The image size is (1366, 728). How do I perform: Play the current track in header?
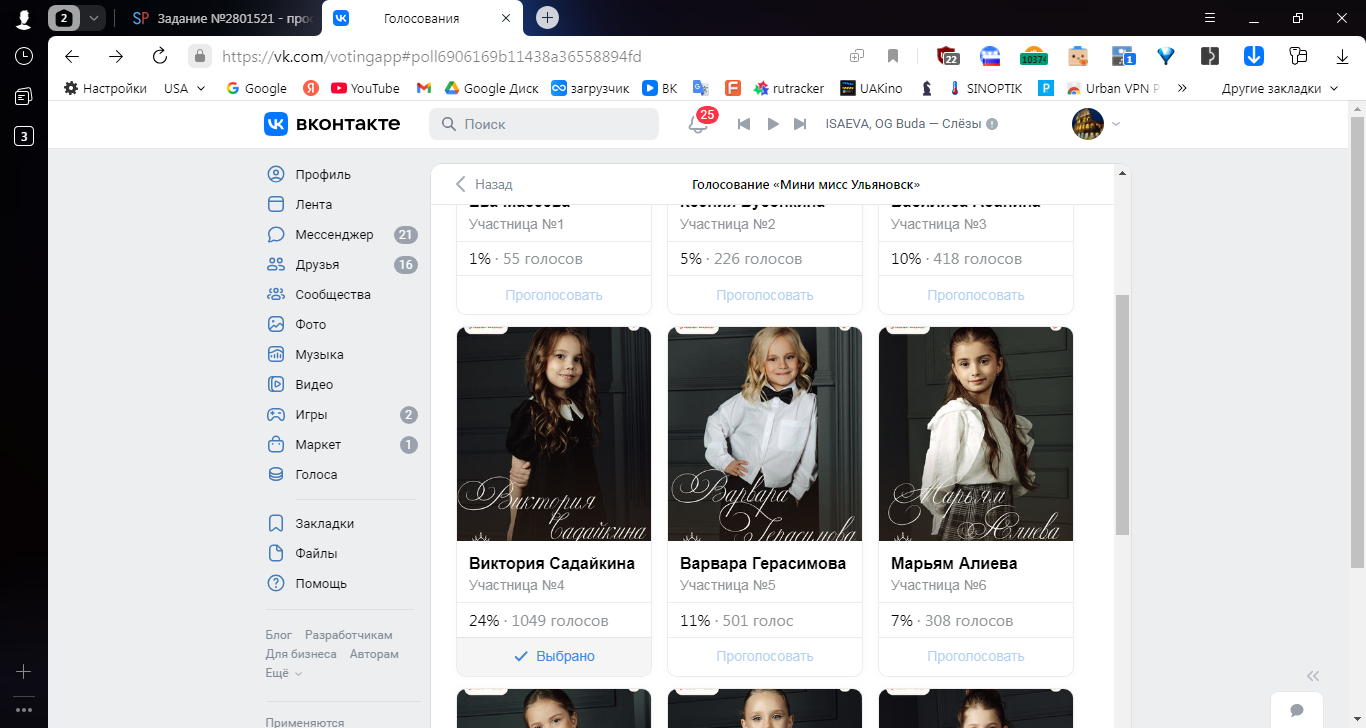click(772, 124)
